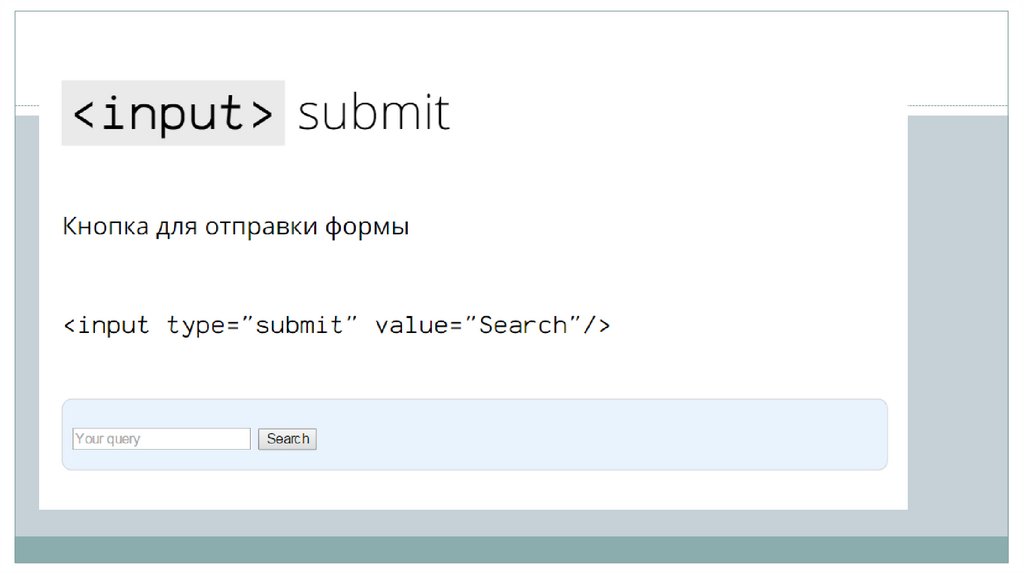Click value="Search"/> in the code example
The height and width of the screenshot is (574, 1024).
click(x=492, y=326)
